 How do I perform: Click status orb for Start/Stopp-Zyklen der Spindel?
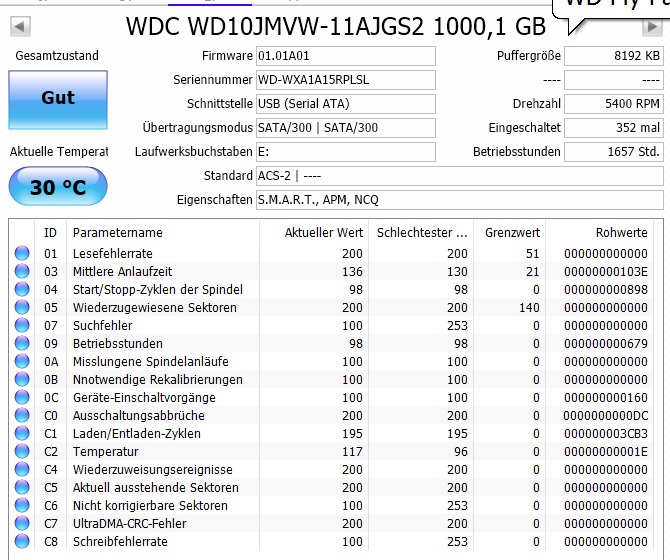(22, 289)
